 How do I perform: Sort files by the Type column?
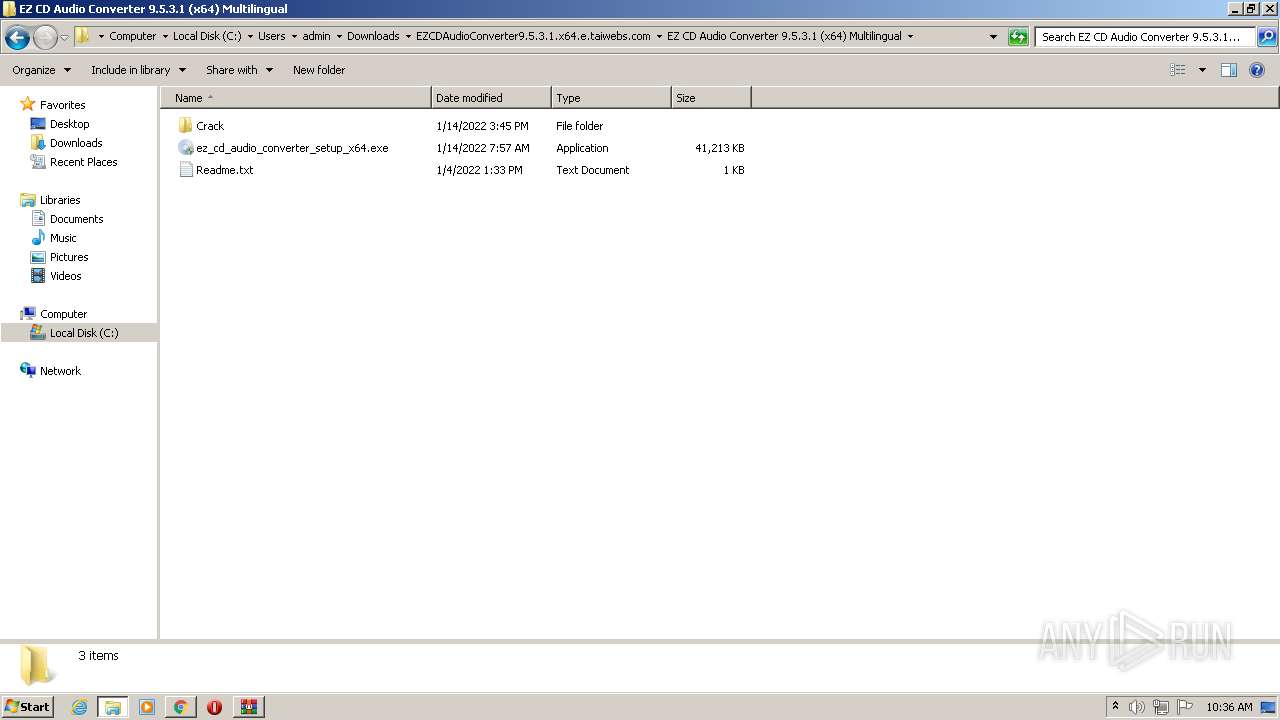click(x=611, y=98)
